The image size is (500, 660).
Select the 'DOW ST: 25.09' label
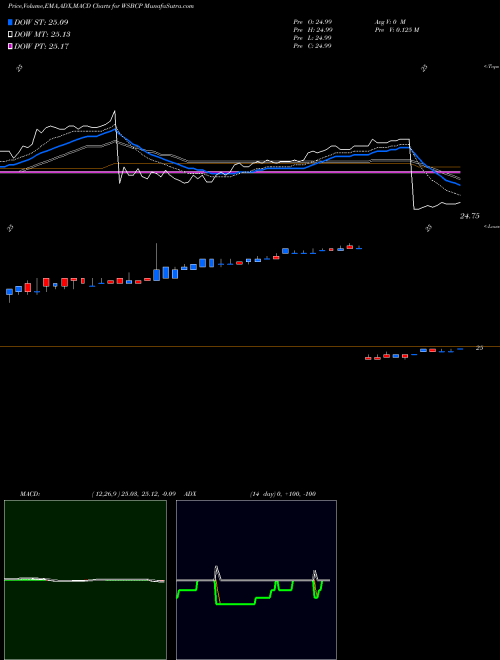(x=41, y=22)
